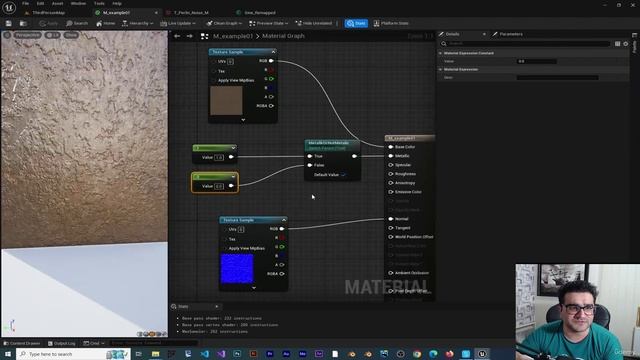The image size is (640, 360).
Task: Navigate forward in the material graph
Action: (x=189, y=36)
